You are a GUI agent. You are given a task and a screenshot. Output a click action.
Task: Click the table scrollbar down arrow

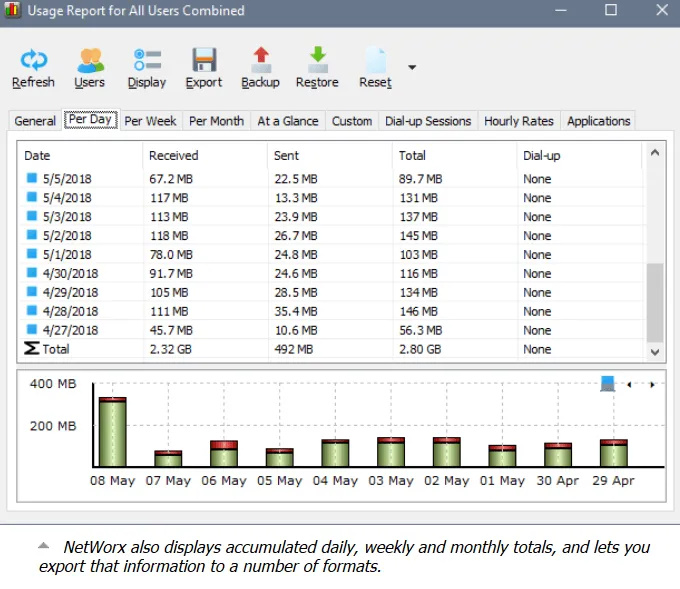click(x=655, y=352)
